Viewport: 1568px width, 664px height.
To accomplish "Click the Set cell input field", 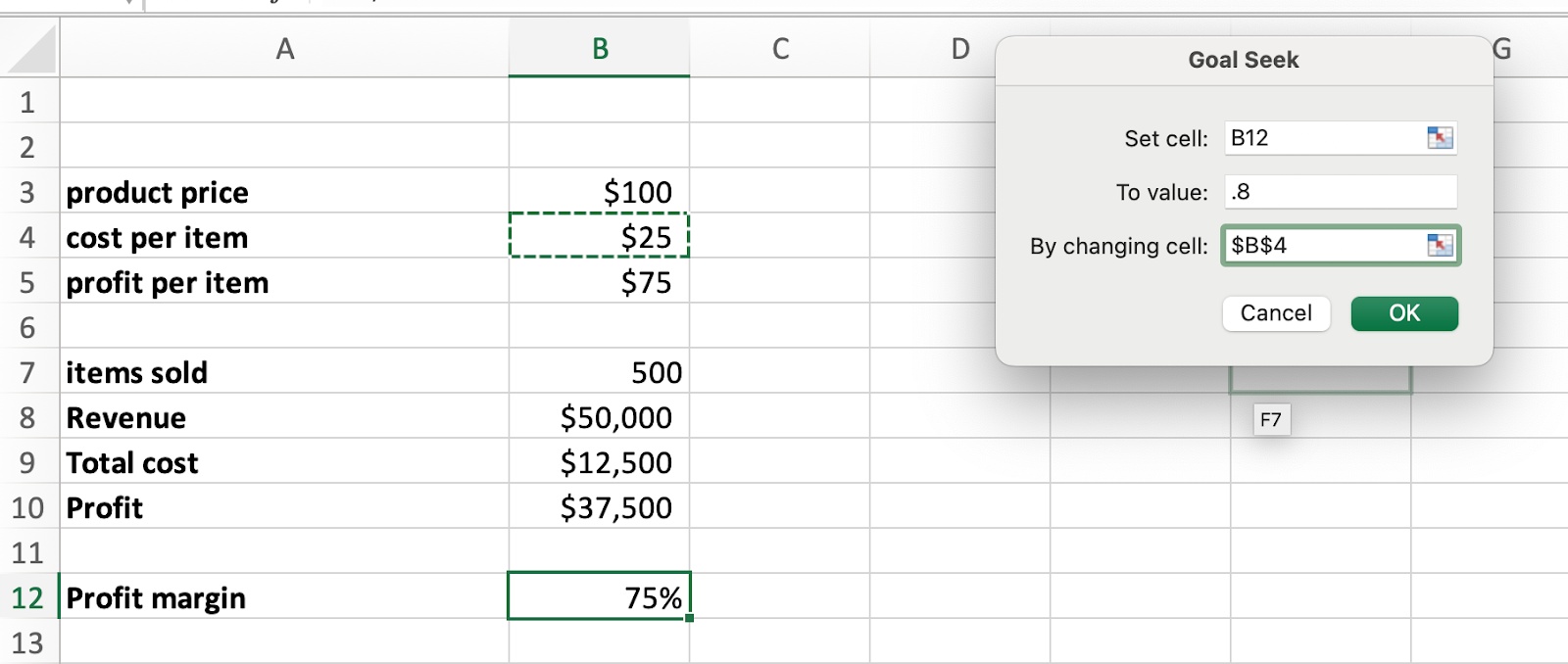I will pos(1323,138).
